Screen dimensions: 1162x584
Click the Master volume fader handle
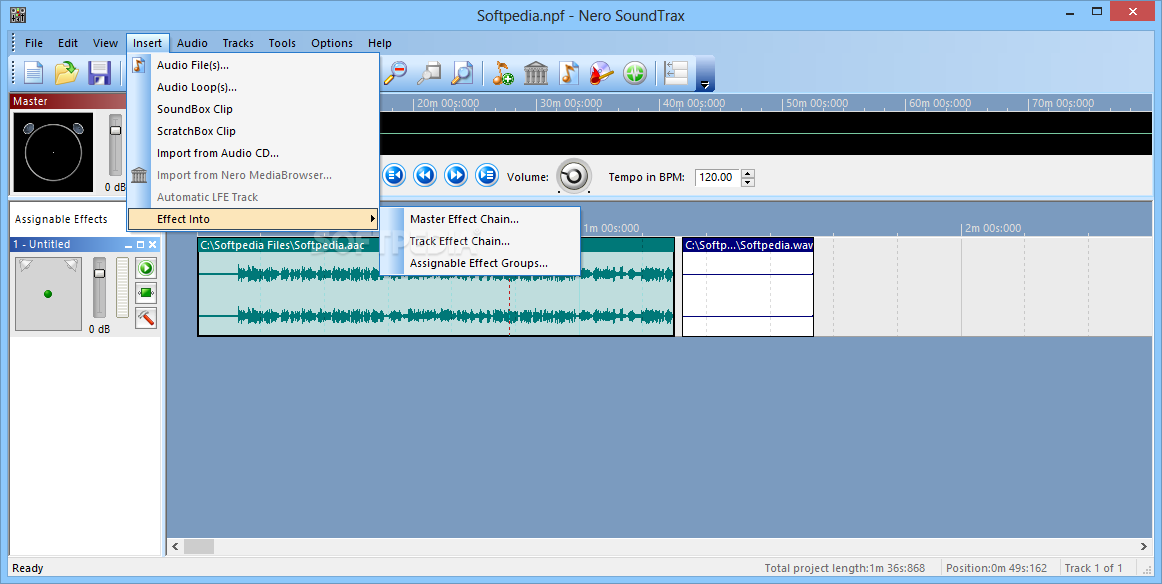(x=115, y=130)
